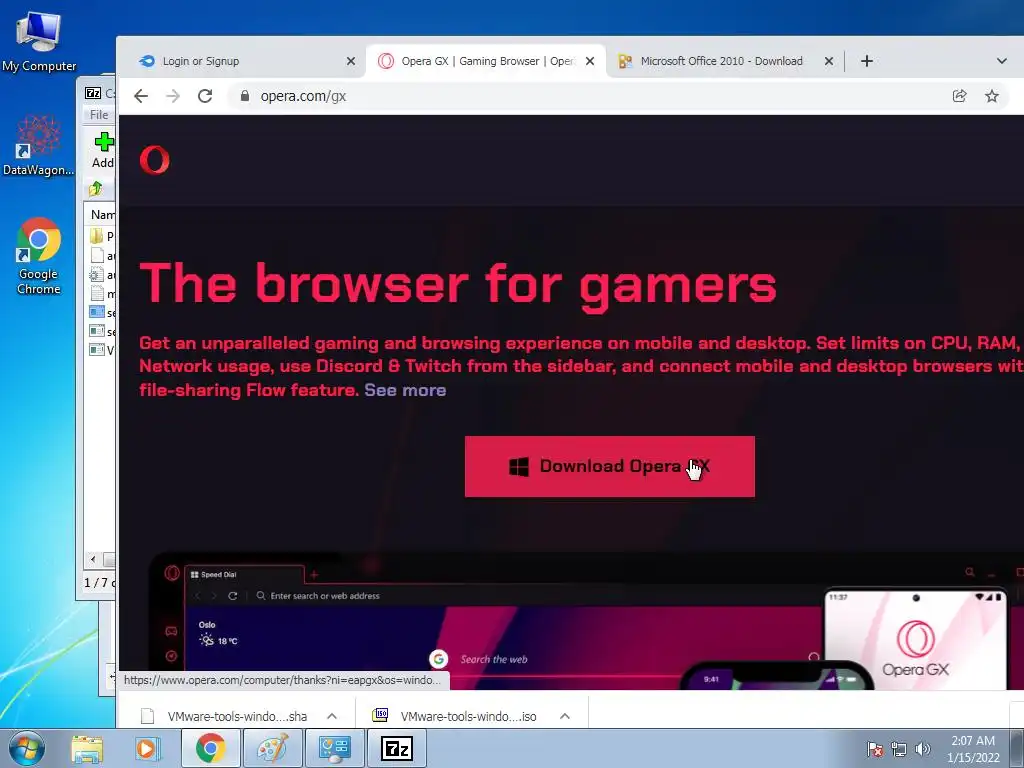1024x768 pixels.
Task: Open Windows Explorer from taskbar
Action: click(88, 748)
